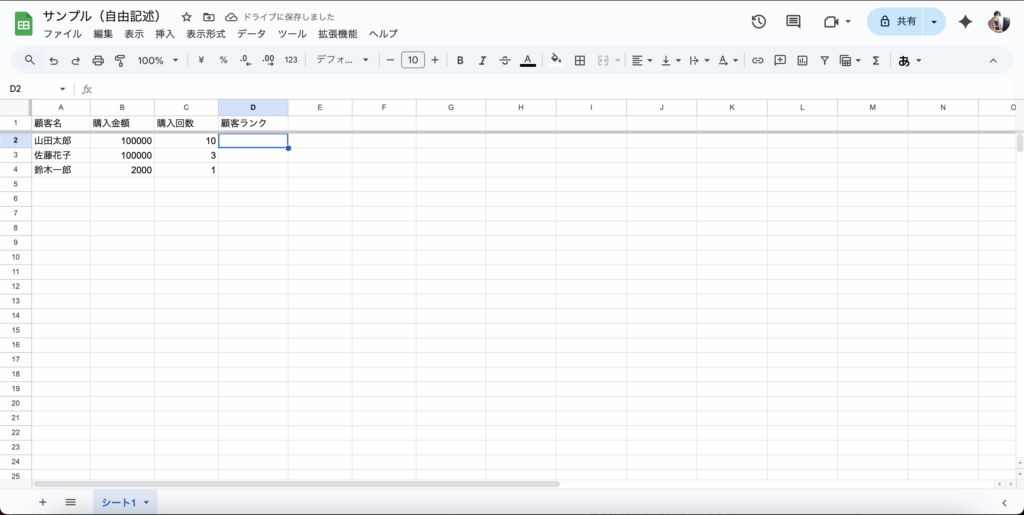Open the borders menu
Image resolution: width=1024 pixels, height=515 pixels.
click(579, 61)
